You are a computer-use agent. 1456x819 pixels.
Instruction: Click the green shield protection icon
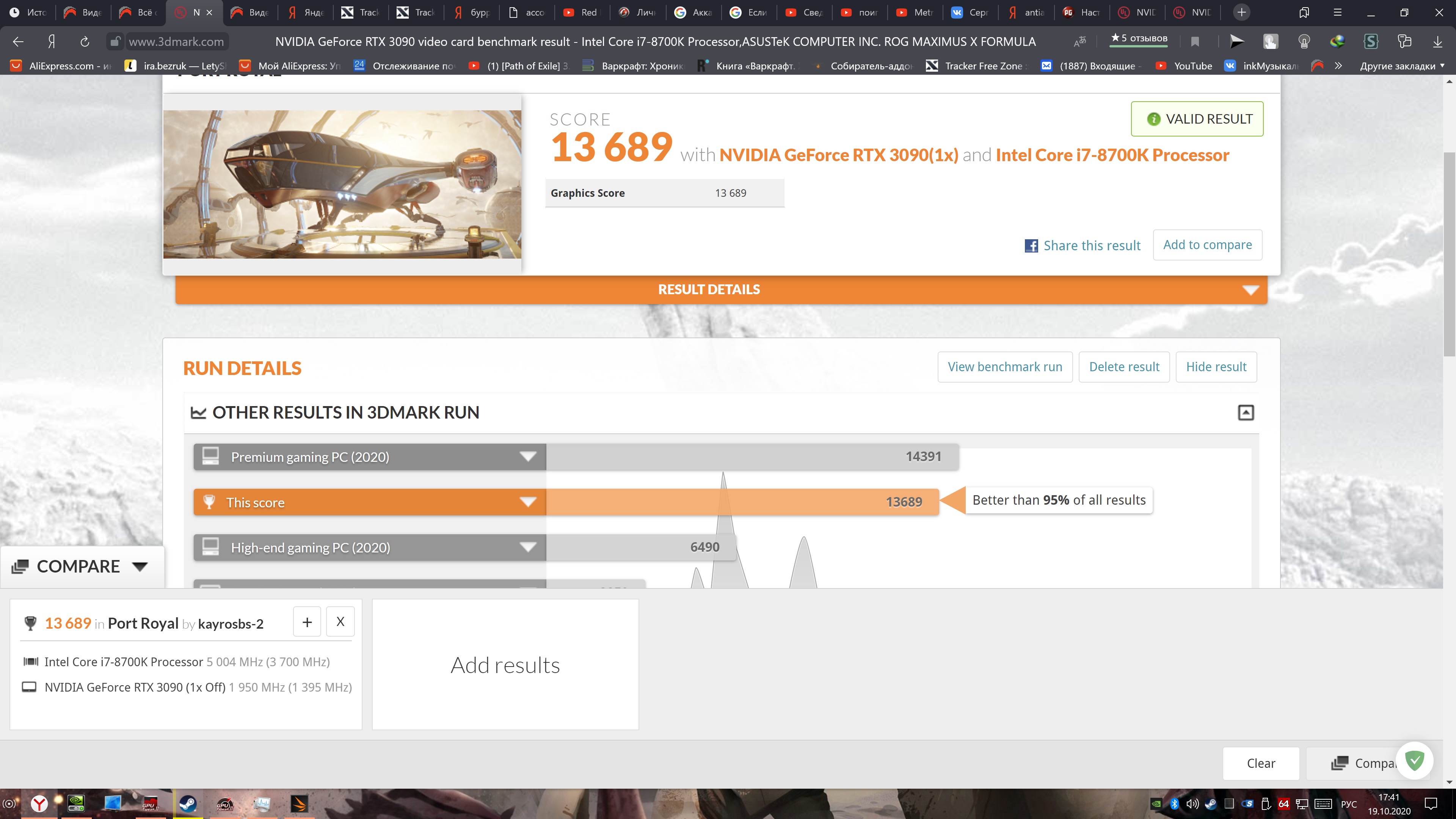(x=1415, y=761)
